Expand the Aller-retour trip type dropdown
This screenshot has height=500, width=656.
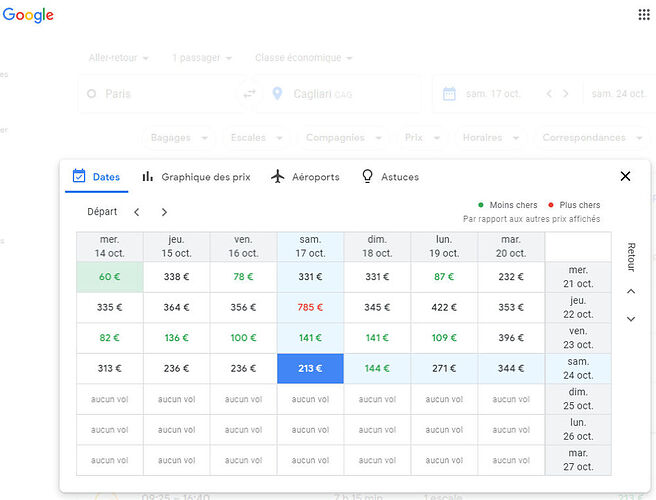(x=118, y=58)
